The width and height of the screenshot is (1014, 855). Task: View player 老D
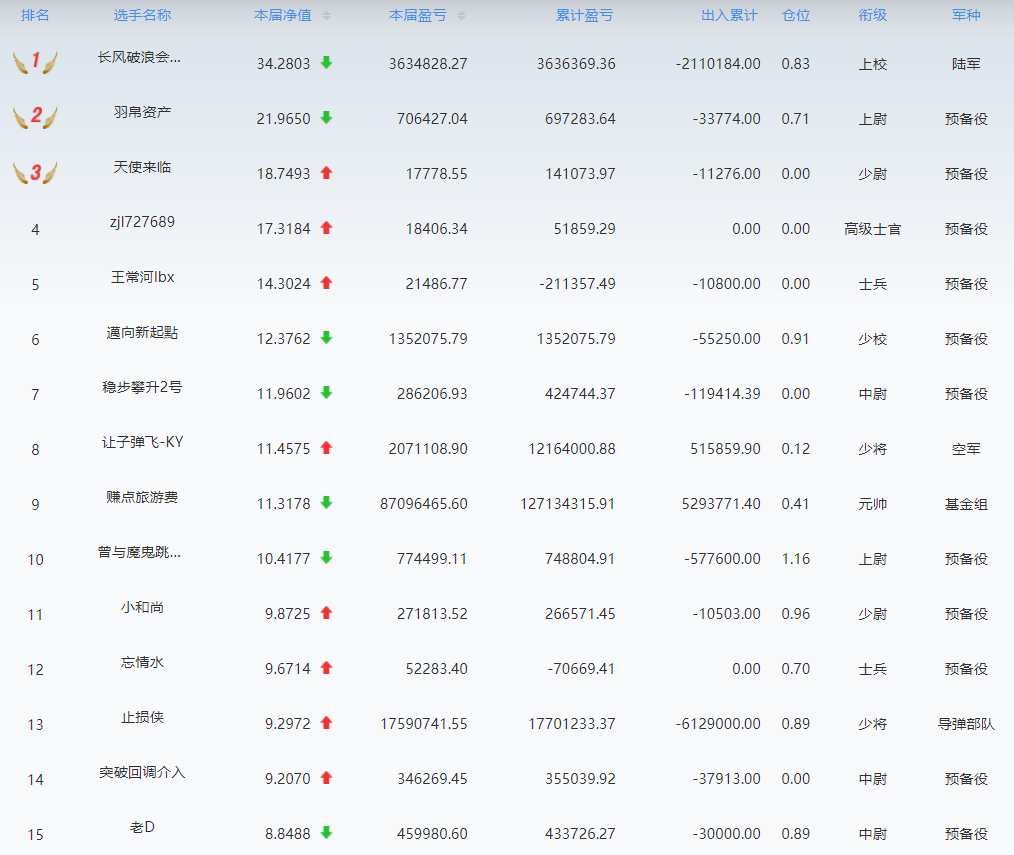(142, 827)
